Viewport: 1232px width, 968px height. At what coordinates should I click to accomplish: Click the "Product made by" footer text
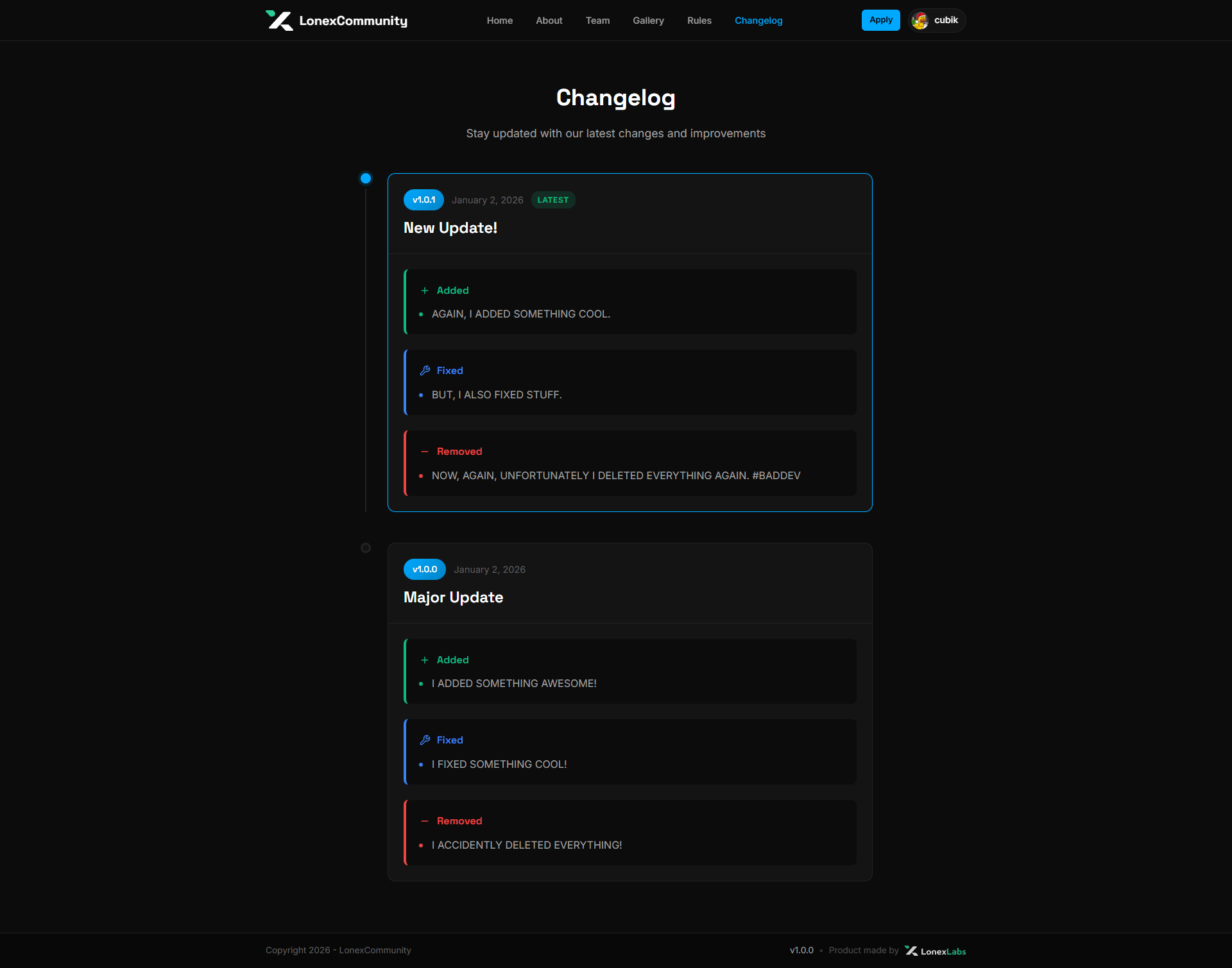point(864,951)
